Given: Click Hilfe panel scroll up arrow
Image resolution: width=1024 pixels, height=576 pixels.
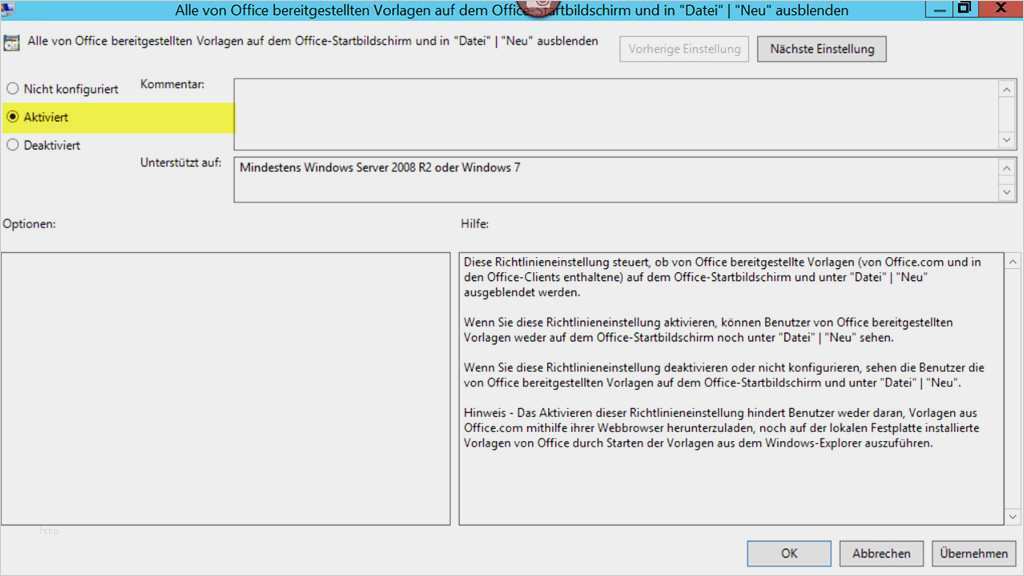Looking at the screenshot, I should [x=1013, y=262].
